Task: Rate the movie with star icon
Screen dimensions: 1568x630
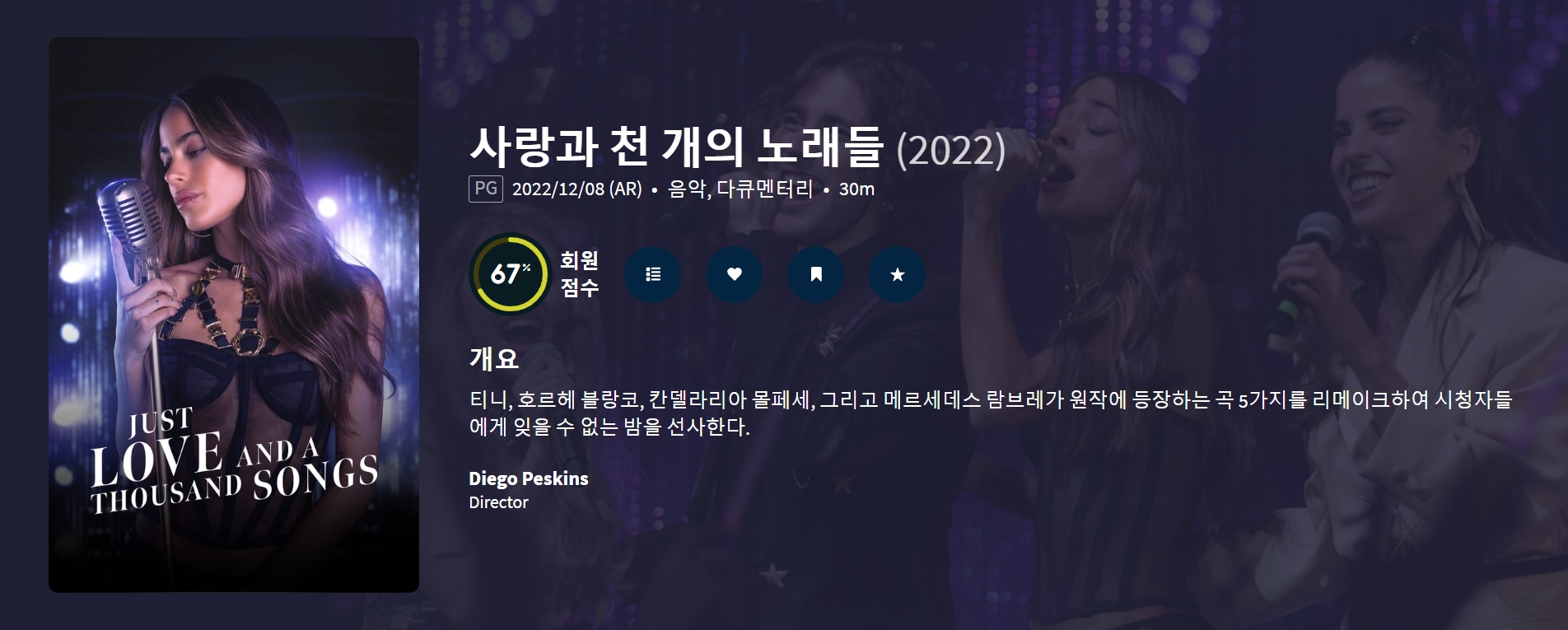Action: [x=898, y=274]
